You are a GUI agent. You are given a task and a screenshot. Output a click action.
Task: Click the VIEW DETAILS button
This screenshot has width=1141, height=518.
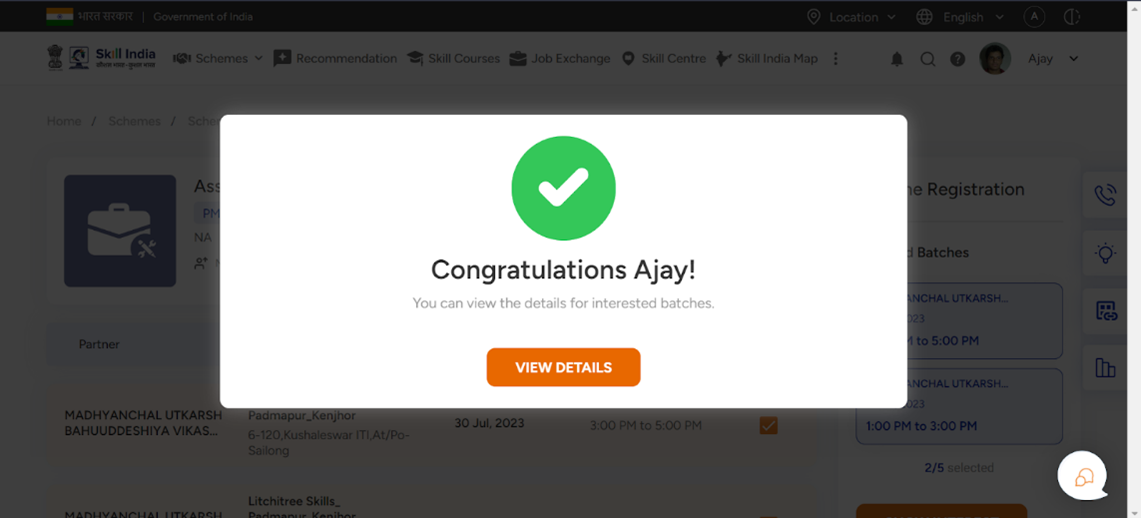coord(563,367)
